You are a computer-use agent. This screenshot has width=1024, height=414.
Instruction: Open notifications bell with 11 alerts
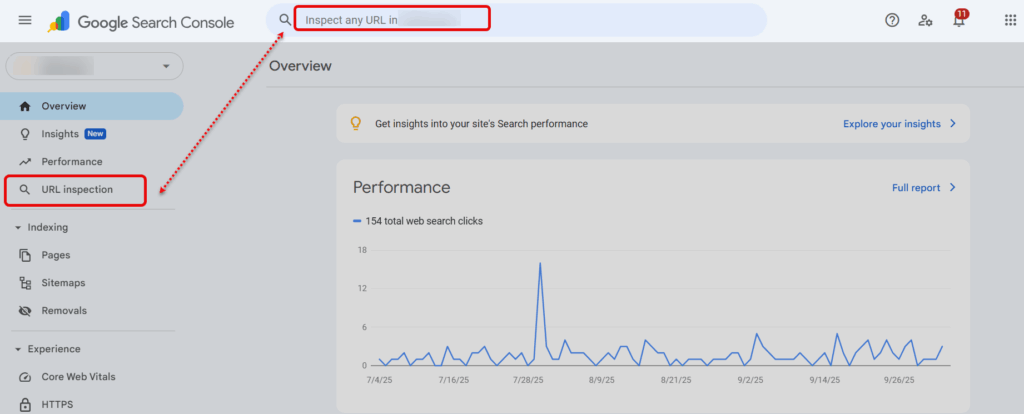coord(959,20)
